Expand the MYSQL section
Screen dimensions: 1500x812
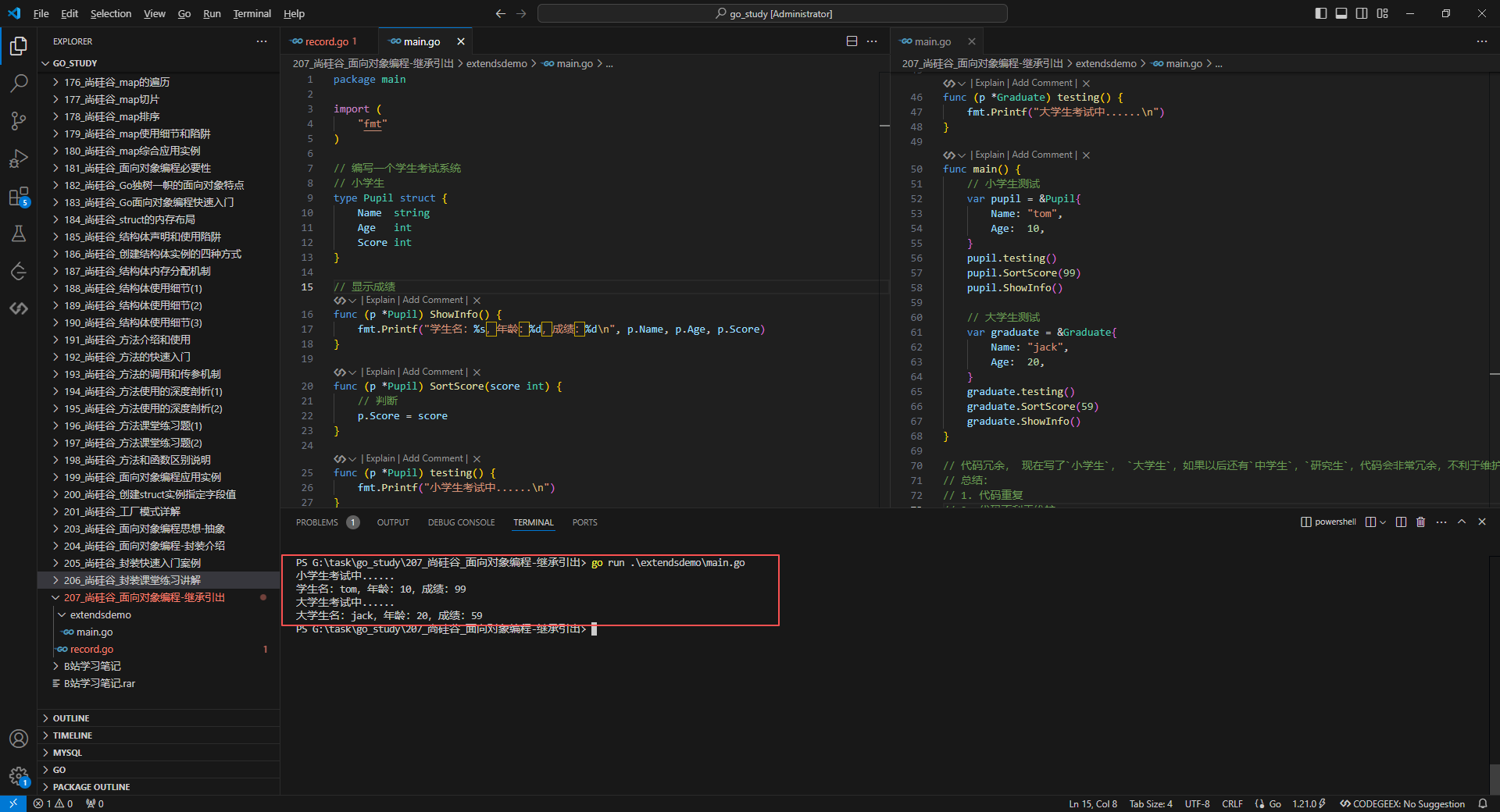pyautogui.click(x=160, y=753)
